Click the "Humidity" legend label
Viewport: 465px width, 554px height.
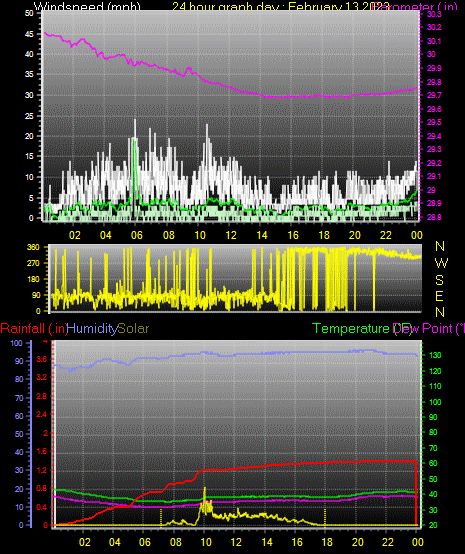pyautogui.click(x=92, y=329)
